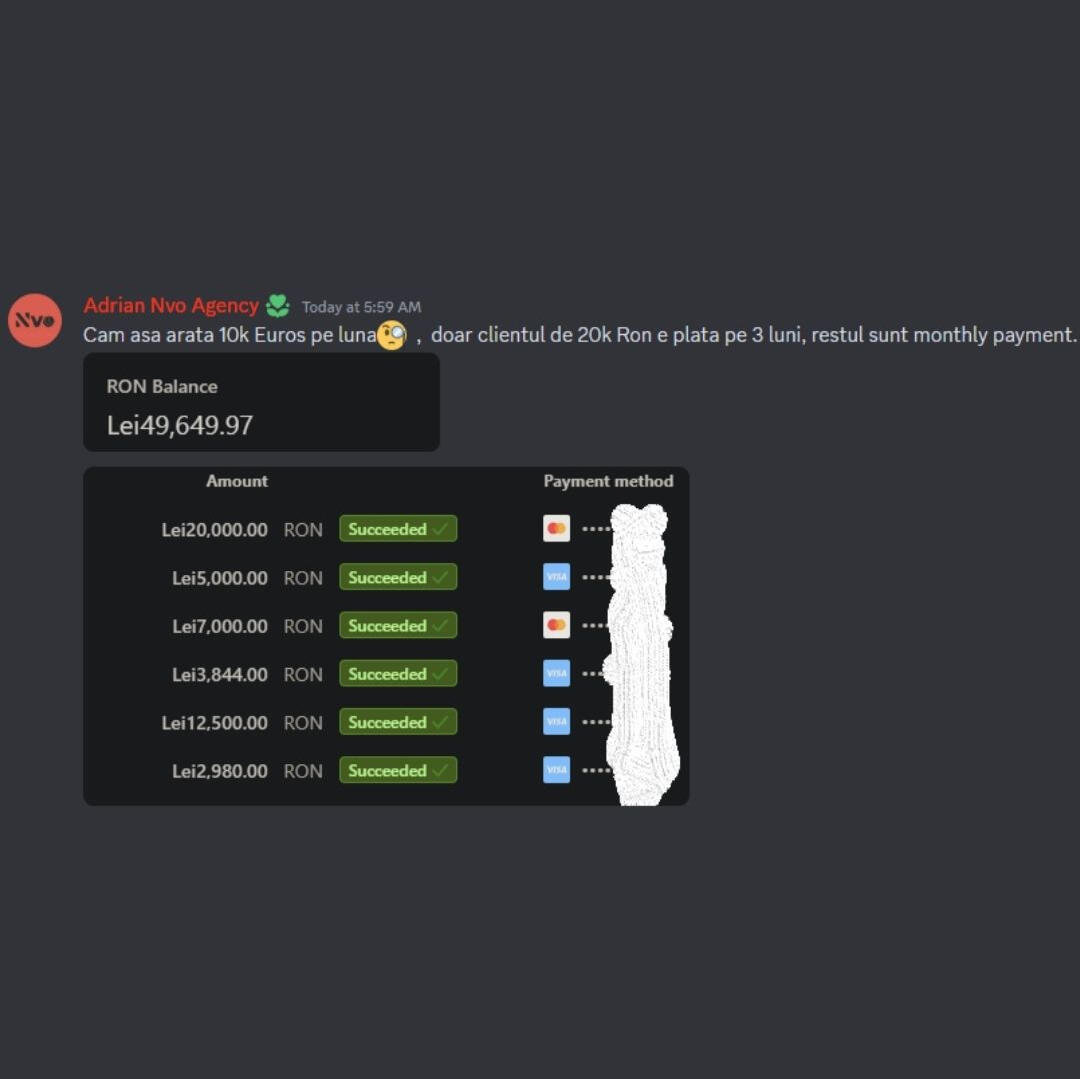The image size is (1080, 1079).
Task: Click Succeeded badge for Lei12,500.00 payment
Action: pos(398,722)
